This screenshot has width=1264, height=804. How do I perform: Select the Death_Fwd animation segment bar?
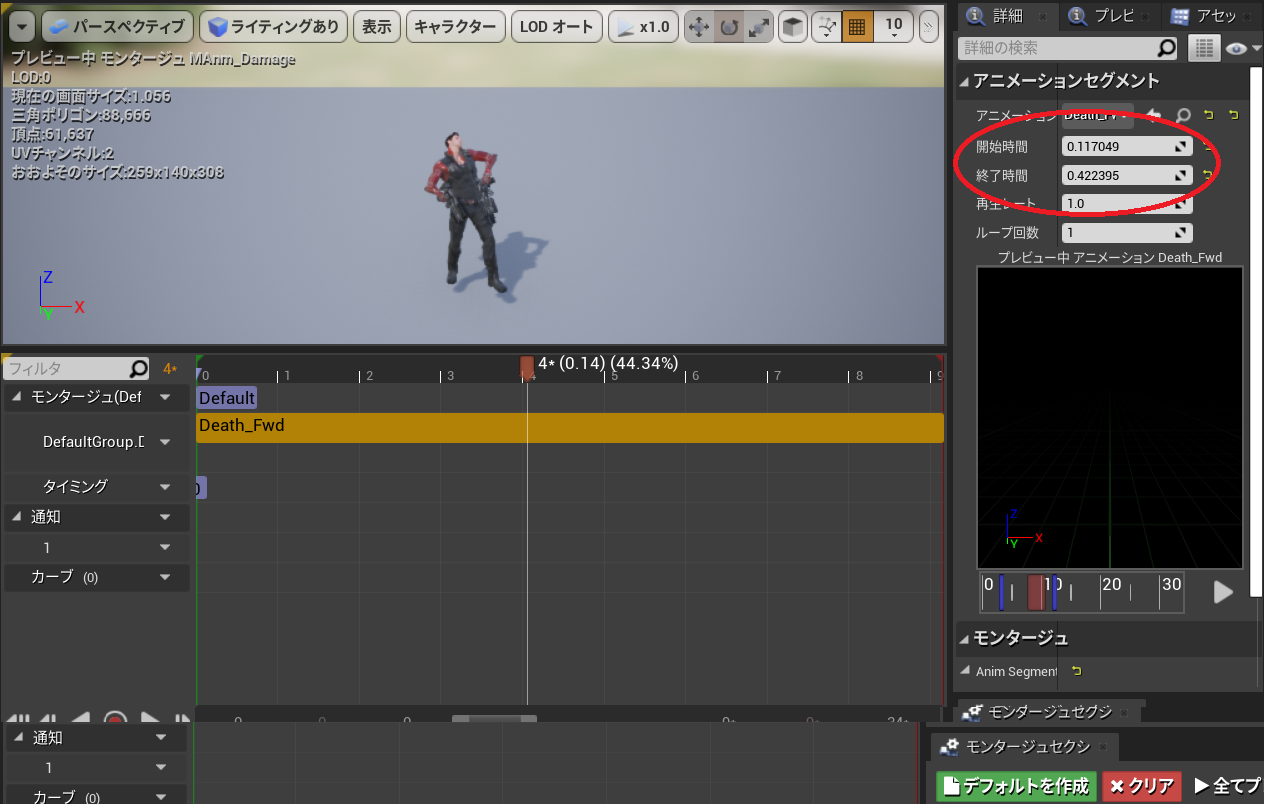[x=570, y=427]
